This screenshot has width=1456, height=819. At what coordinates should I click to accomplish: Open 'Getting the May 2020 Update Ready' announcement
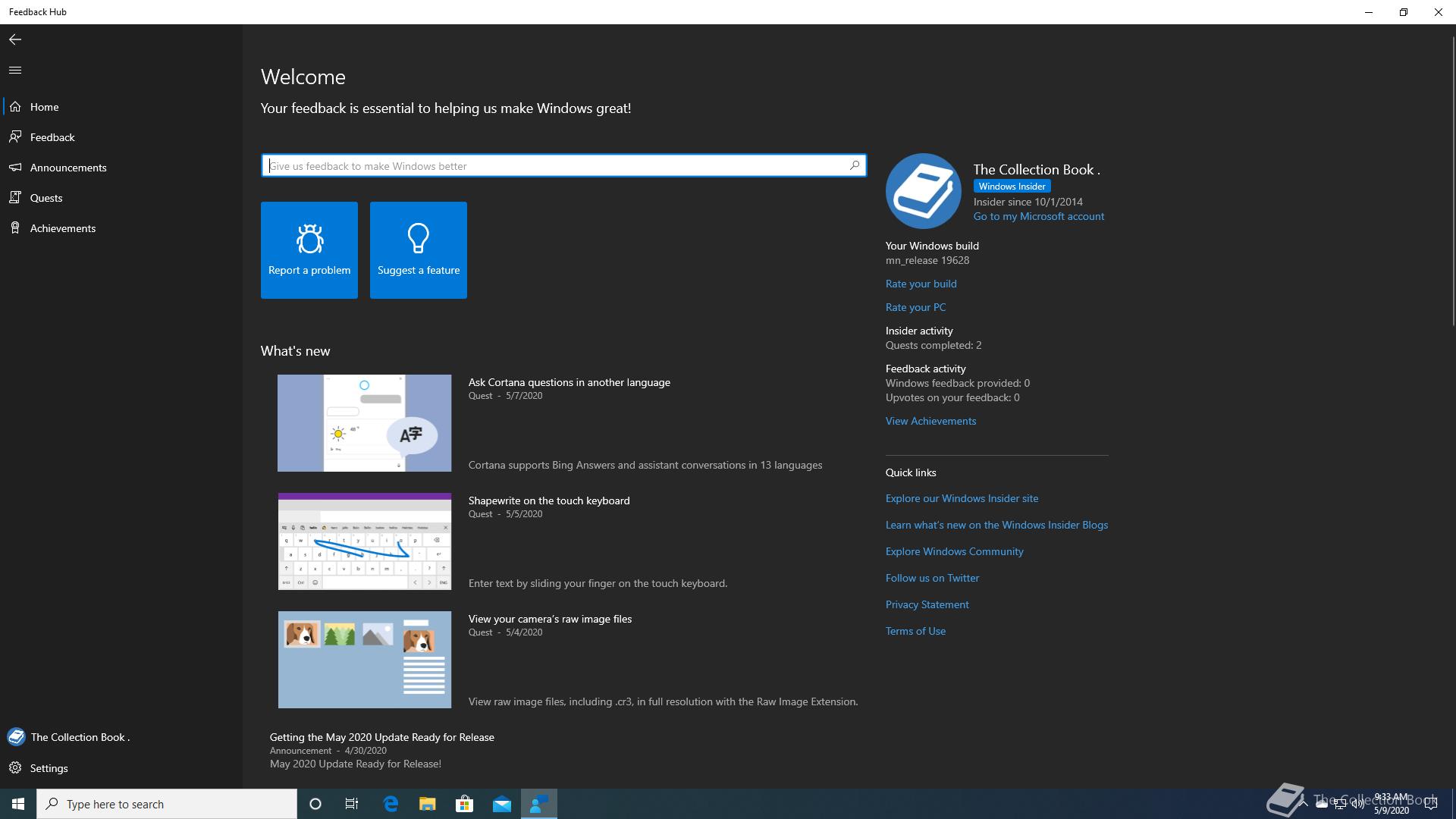pyautogui.click(x=381, y=737)
